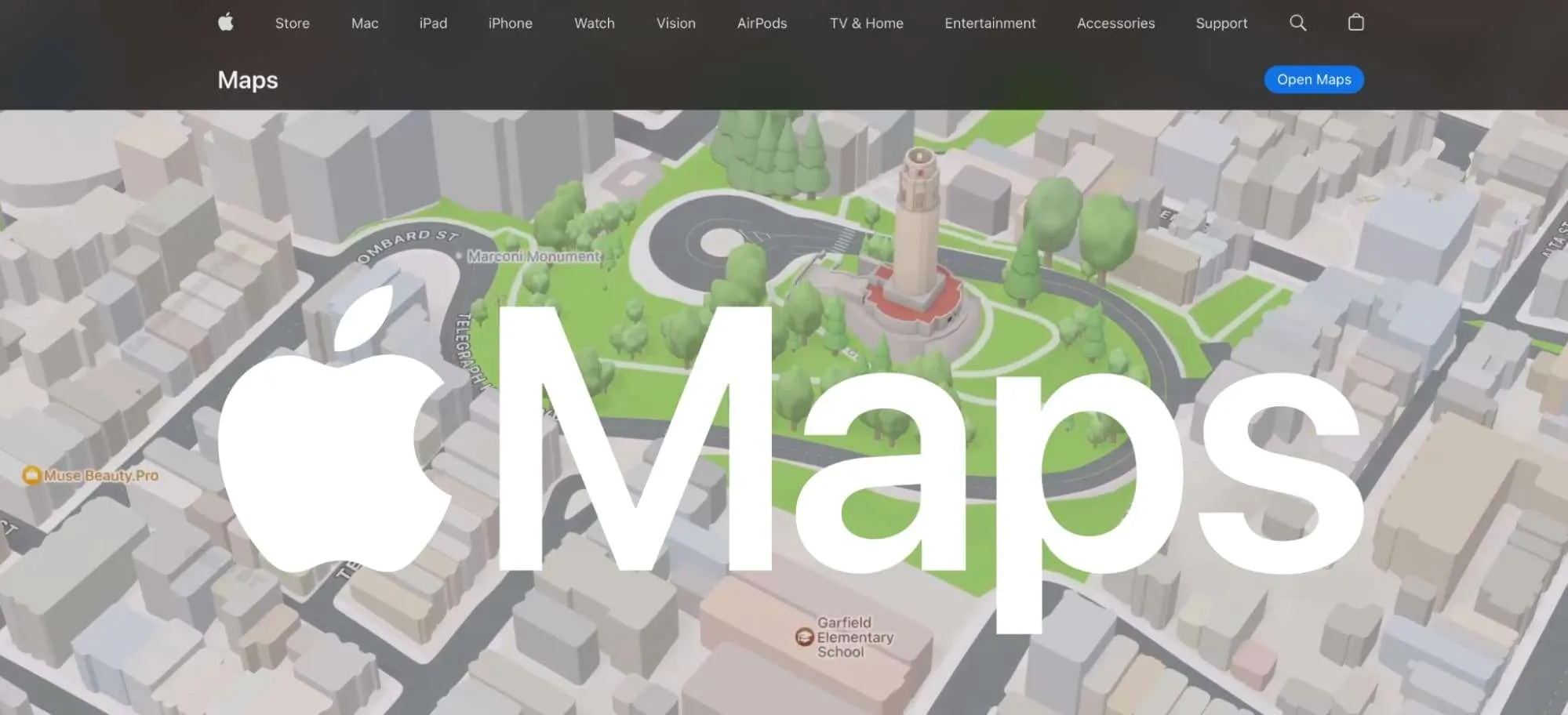Viewport: 1568px width, 715px height.
Task: Open the iPhone navigation item
Action: coord(511,24)
